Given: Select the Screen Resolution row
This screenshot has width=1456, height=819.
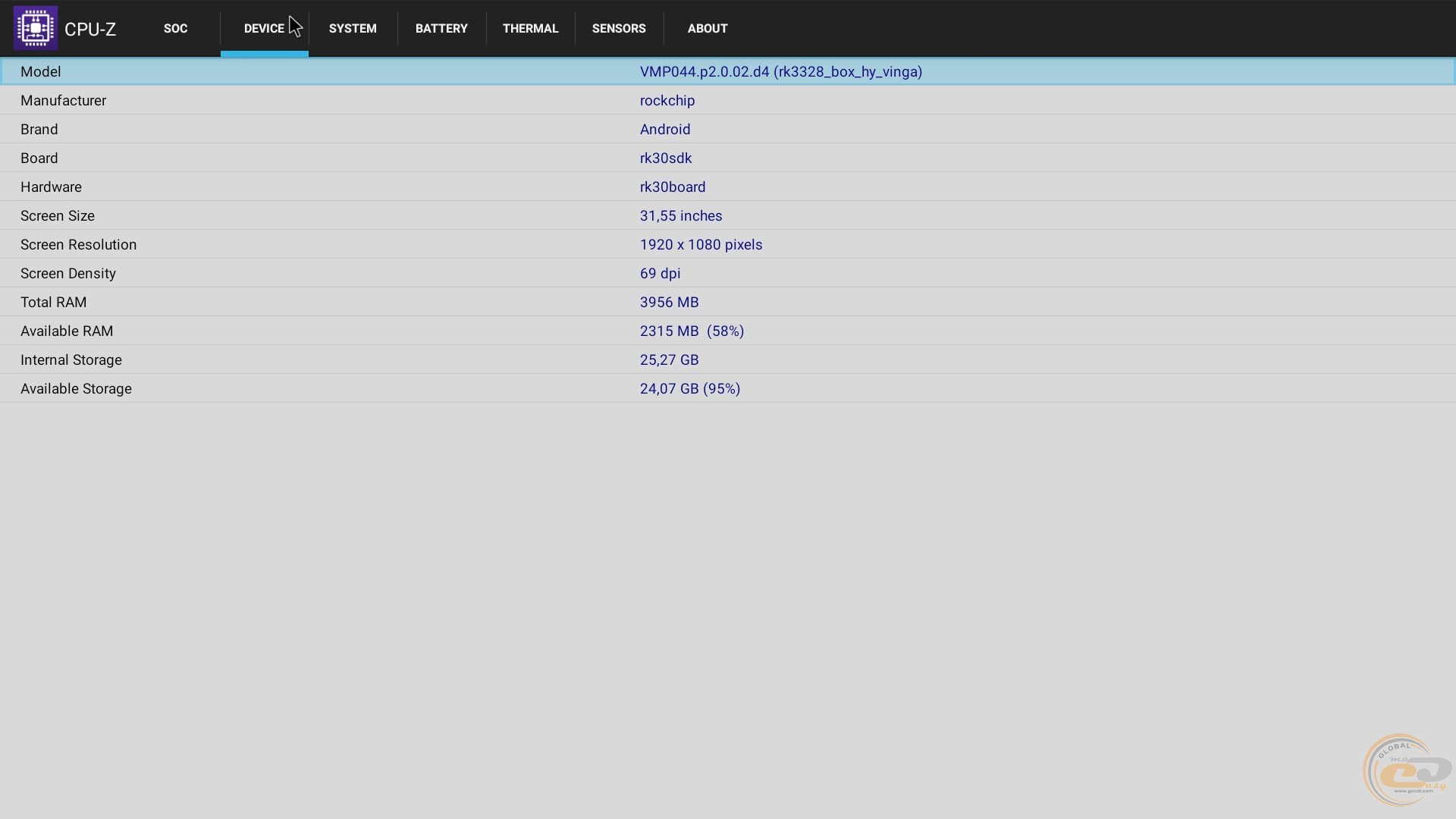Looking at the screenshot, I should (x=728, y=244).
